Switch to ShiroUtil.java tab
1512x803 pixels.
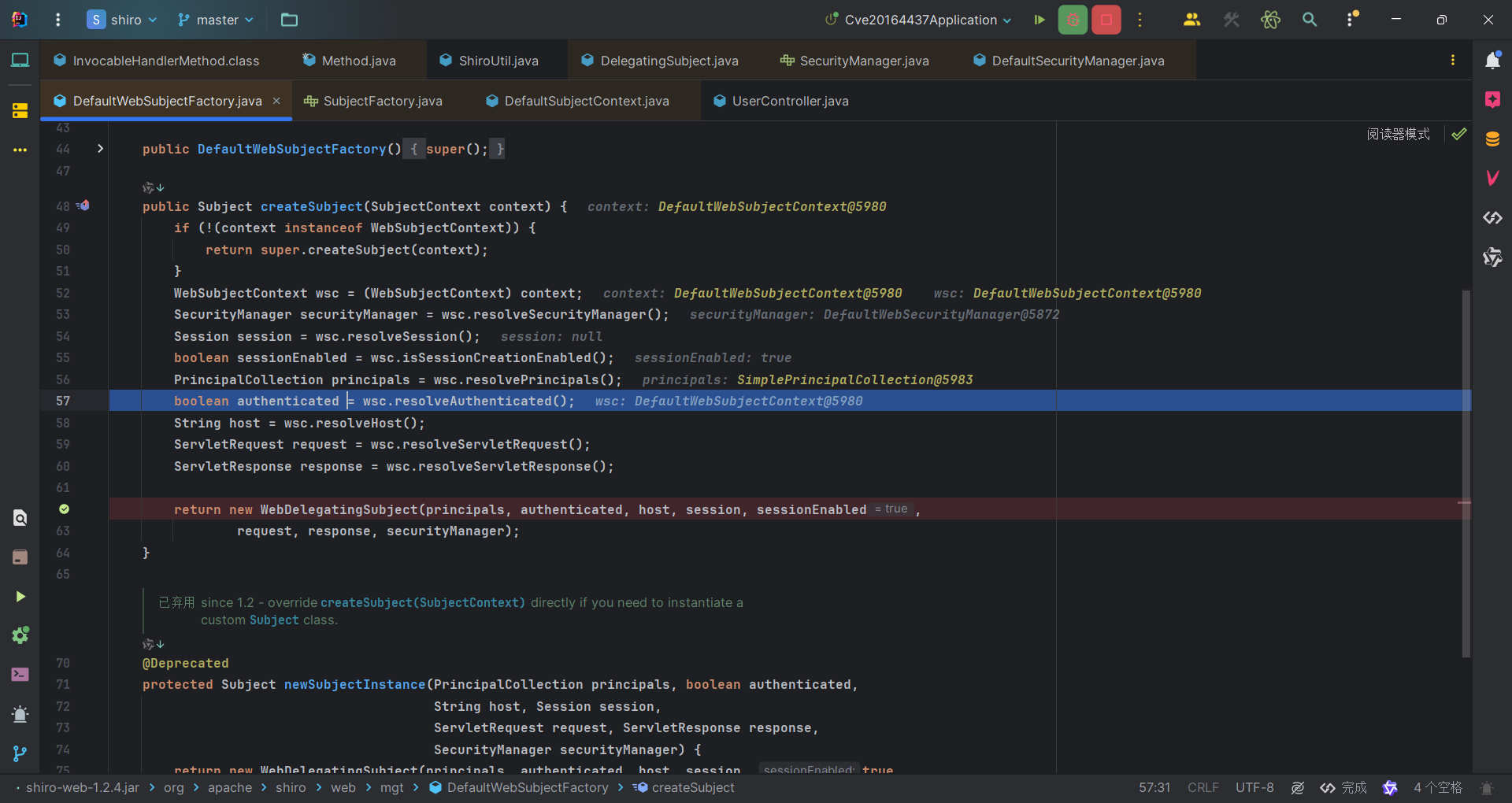pos(489,61)
